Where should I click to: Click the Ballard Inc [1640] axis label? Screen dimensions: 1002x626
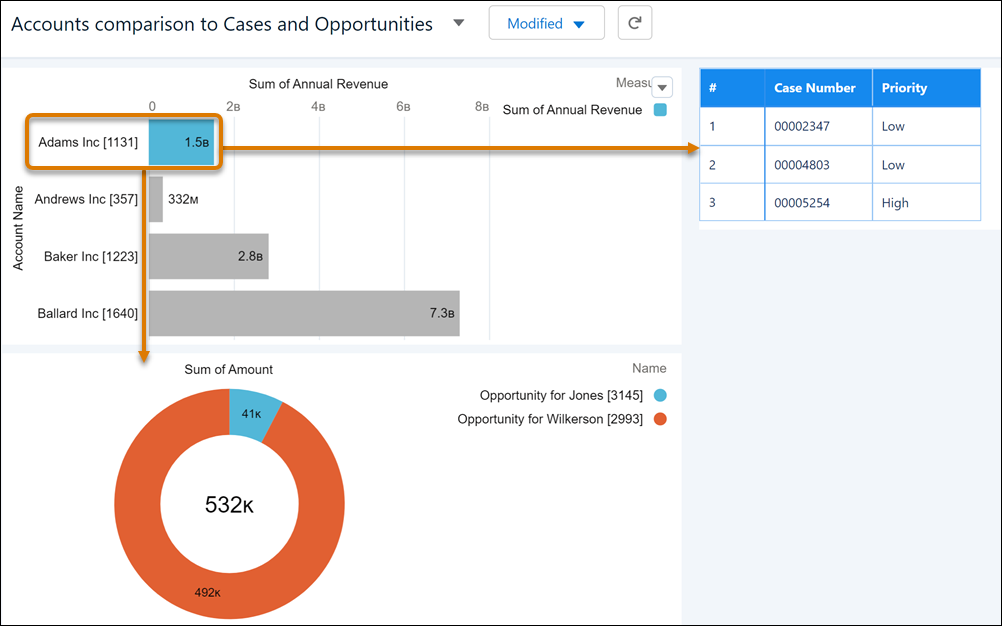point(88,313)
